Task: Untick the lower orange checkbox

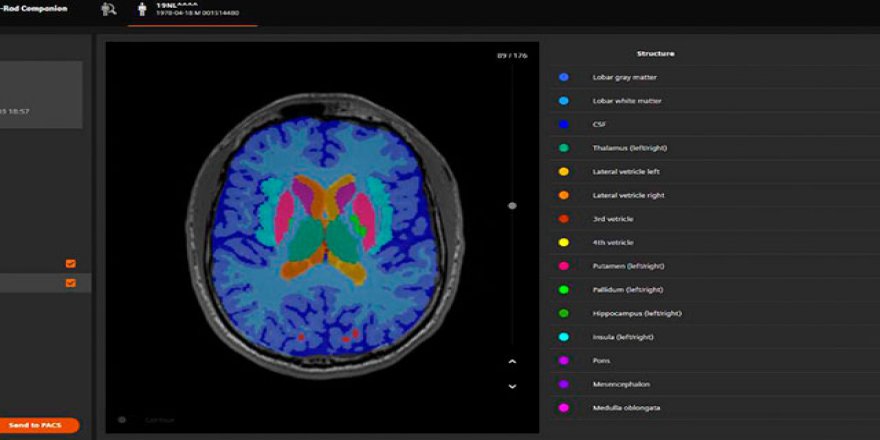Action: click(70, 283)
